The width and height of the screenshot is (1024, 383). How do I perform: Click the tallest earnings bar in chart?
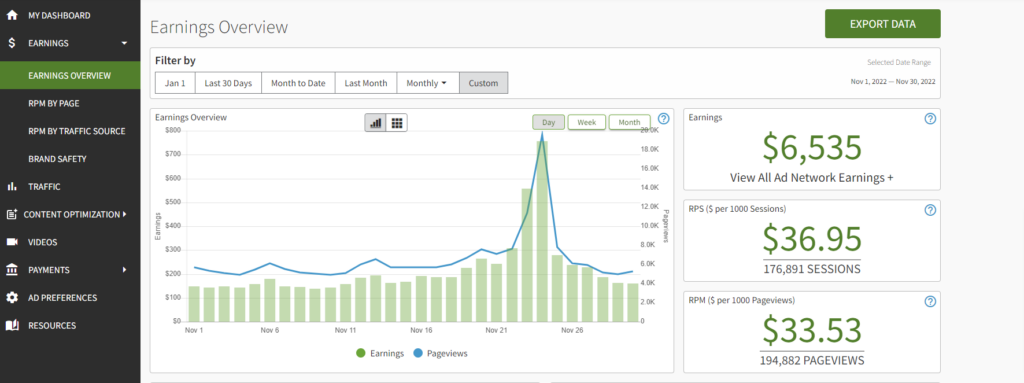[x=541, y=231]
